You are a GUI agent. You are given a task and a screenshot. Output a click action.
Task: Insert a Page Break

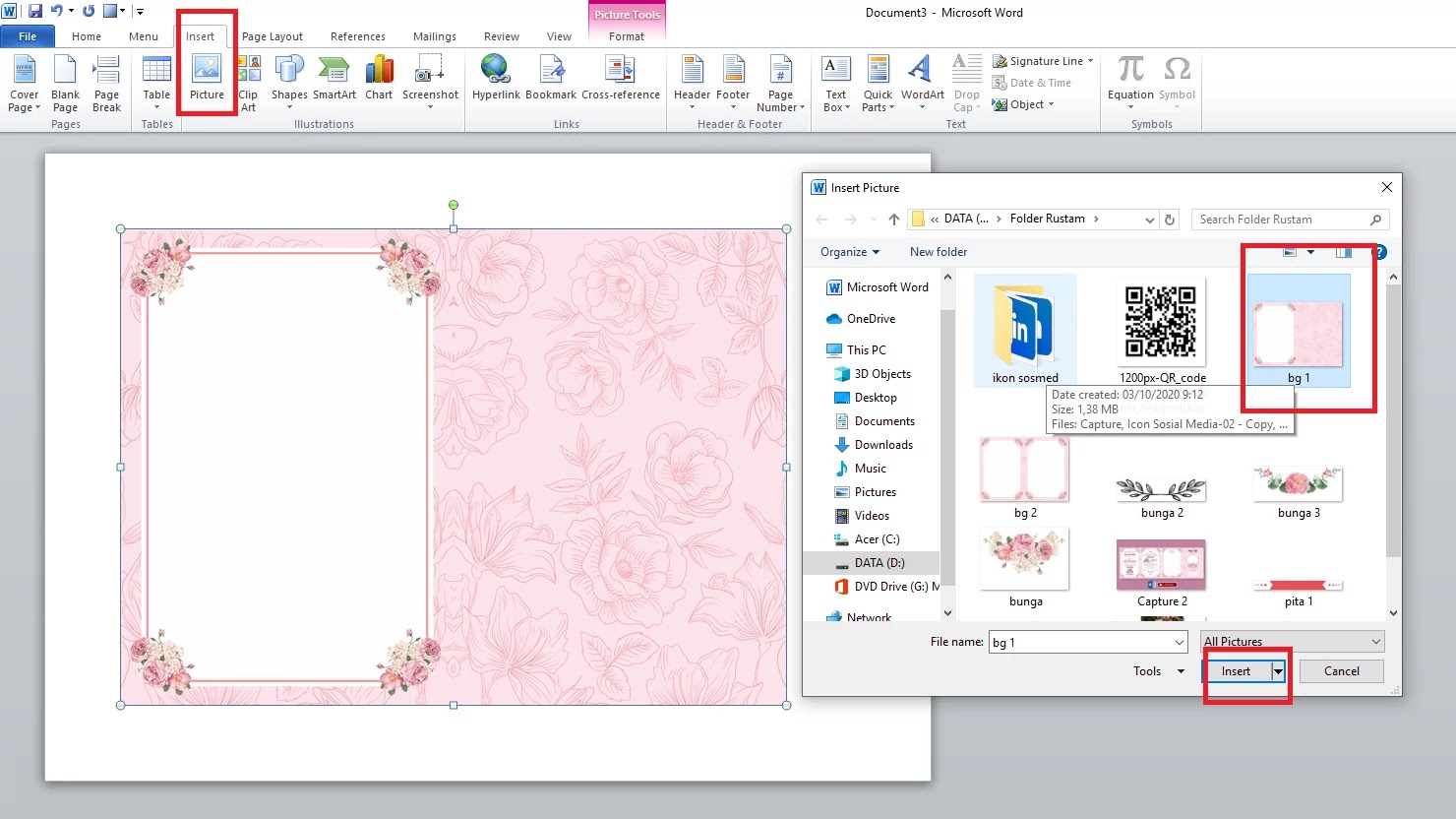pos(106,83)
